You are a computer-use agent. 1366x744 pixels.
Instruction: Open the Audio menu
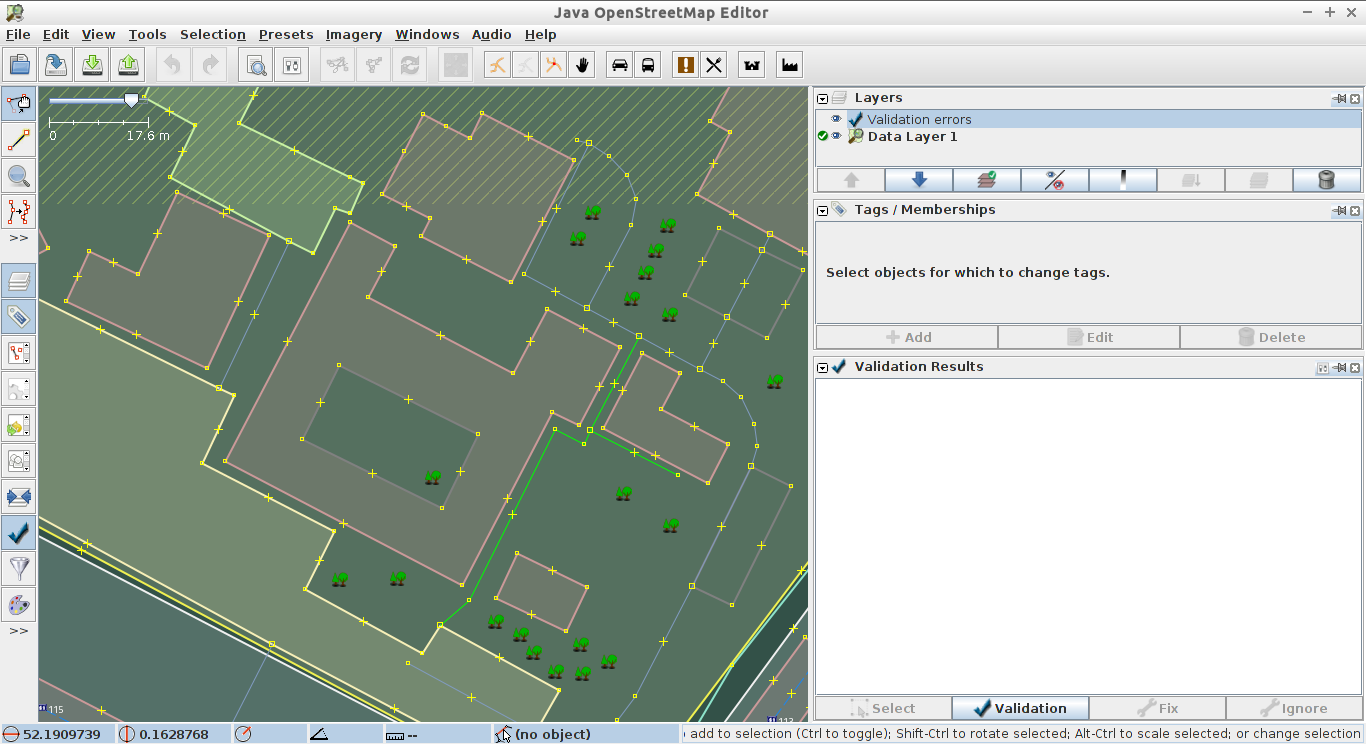tap(491, 34)
